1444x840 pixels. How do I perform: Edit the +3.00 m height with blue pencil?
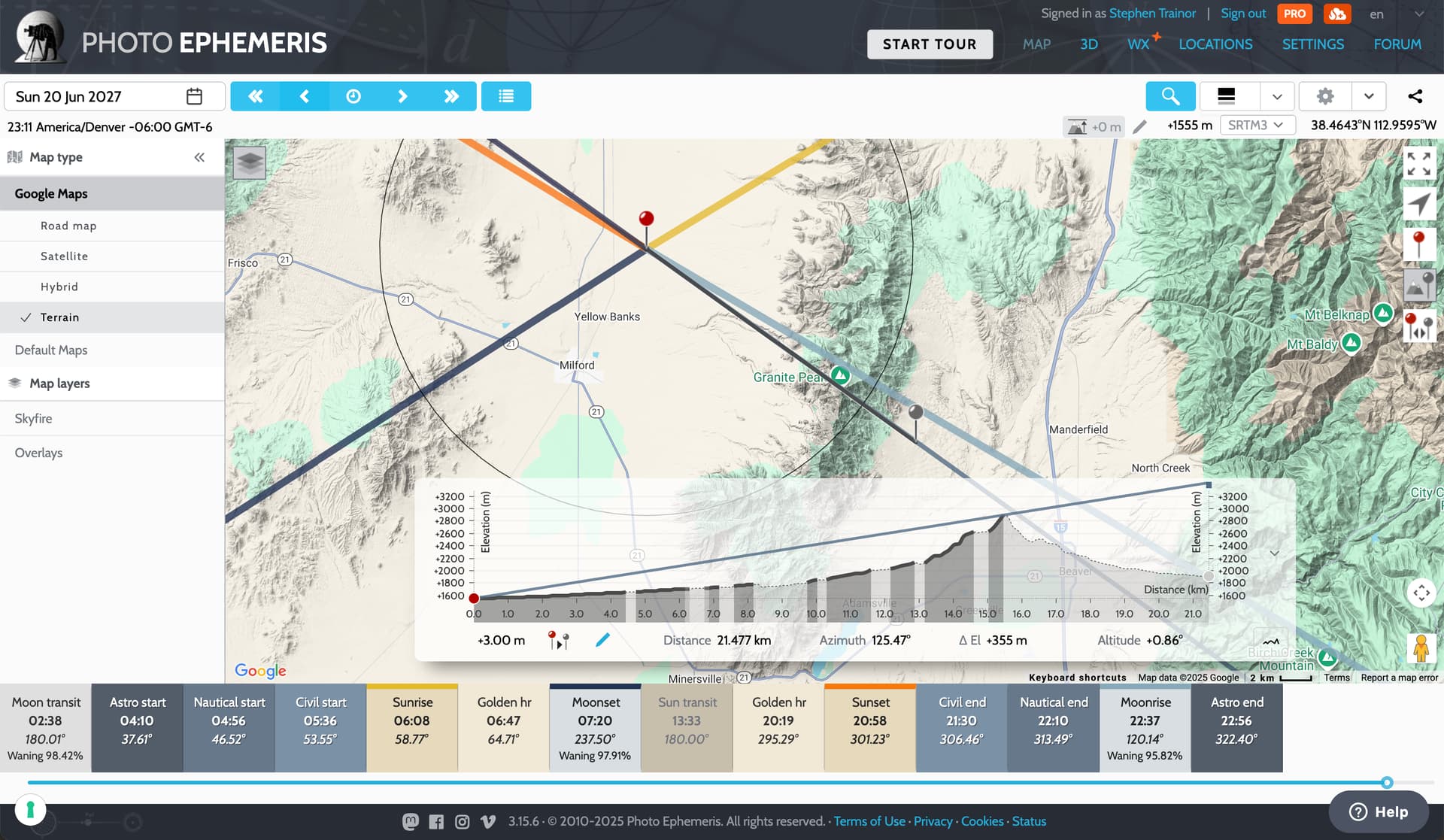[603, 640]
